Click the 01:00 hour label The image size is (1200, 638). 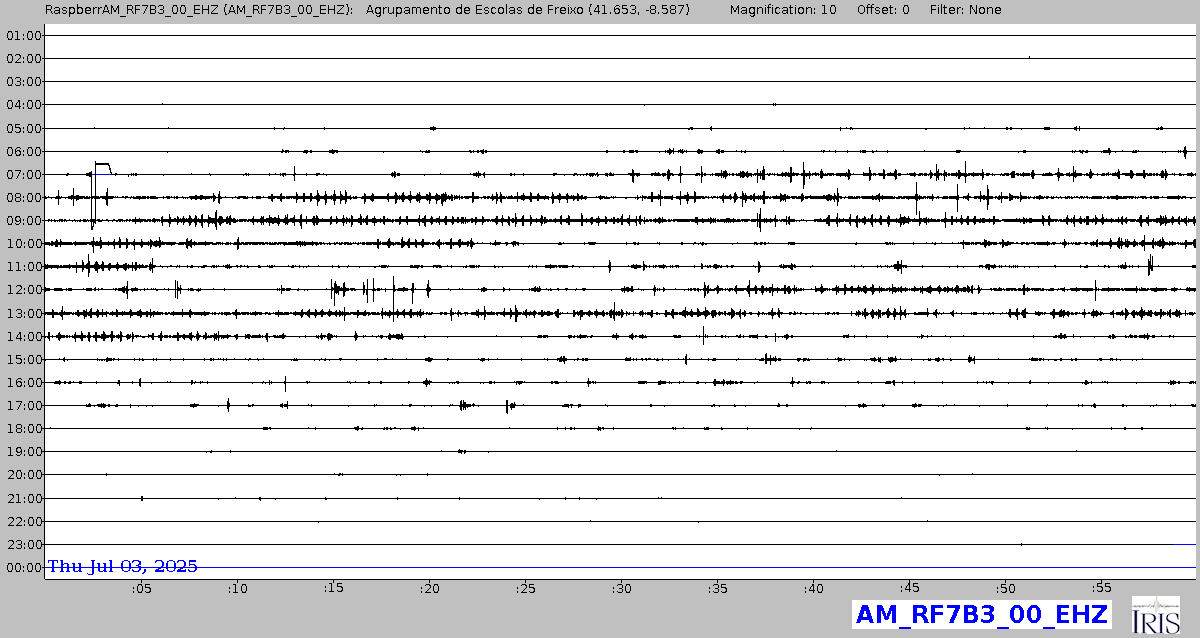pyautogui.click(x=24, y=35)
